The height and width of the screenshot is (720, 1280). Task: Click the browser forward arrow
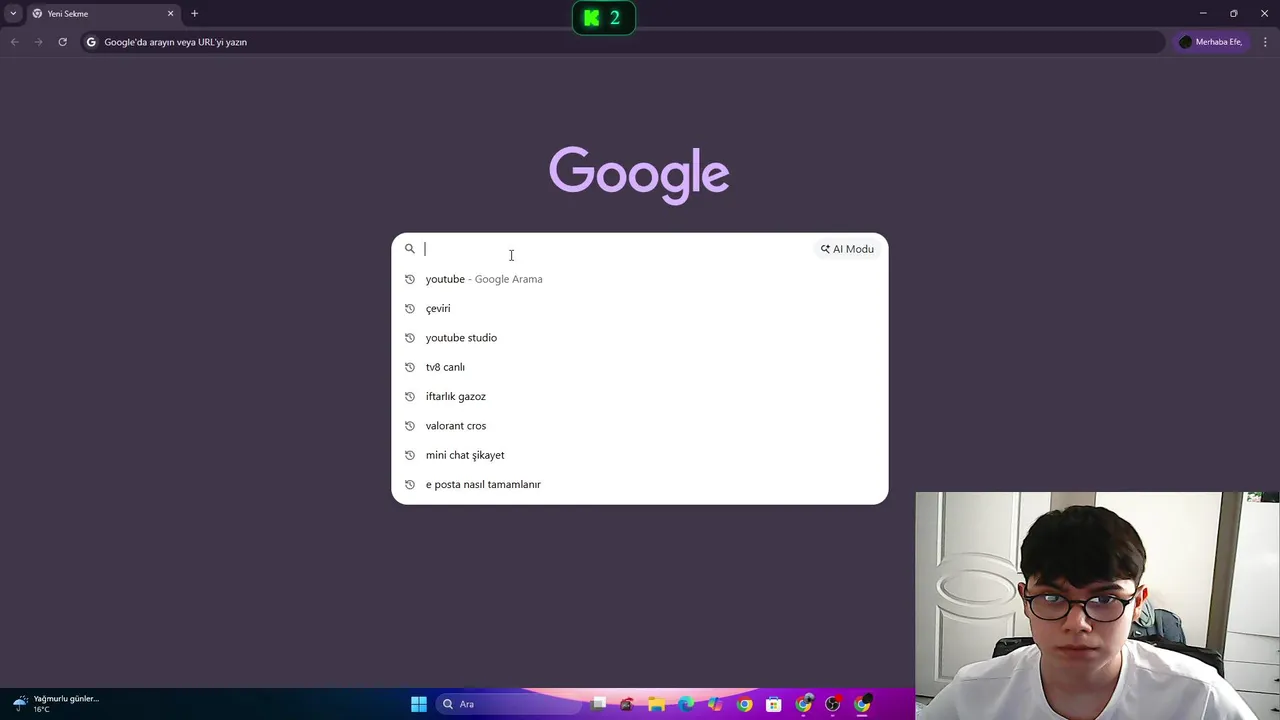tap(38, 42)
